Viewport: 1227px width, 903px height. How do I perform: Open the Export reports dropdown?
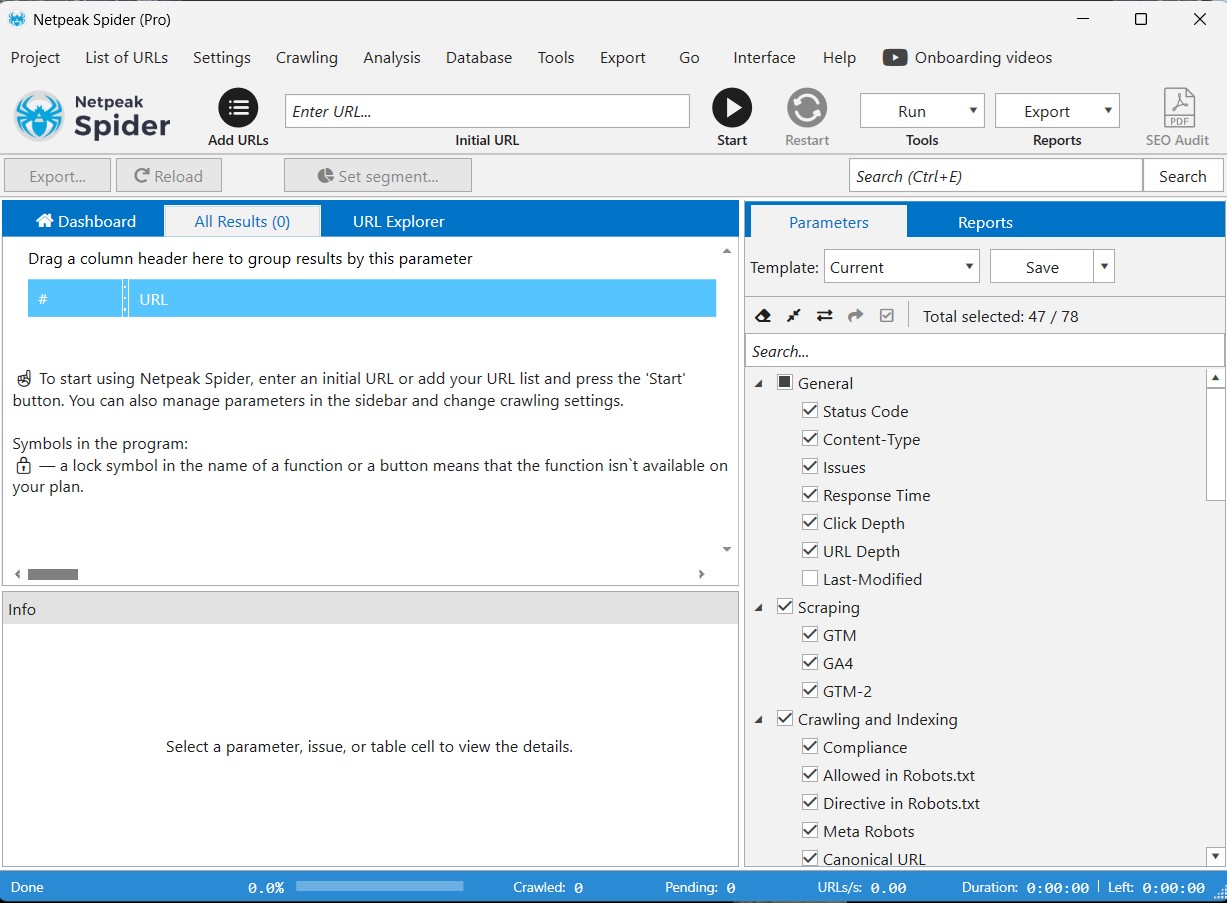(1057, 111)
